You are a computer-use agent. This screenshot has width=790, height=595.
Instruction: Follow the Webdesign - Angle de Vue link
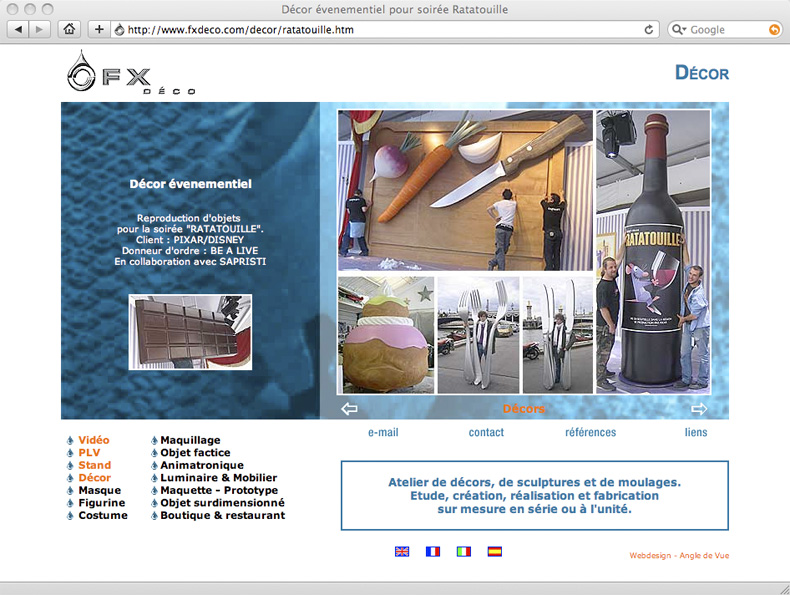(679, 556)
